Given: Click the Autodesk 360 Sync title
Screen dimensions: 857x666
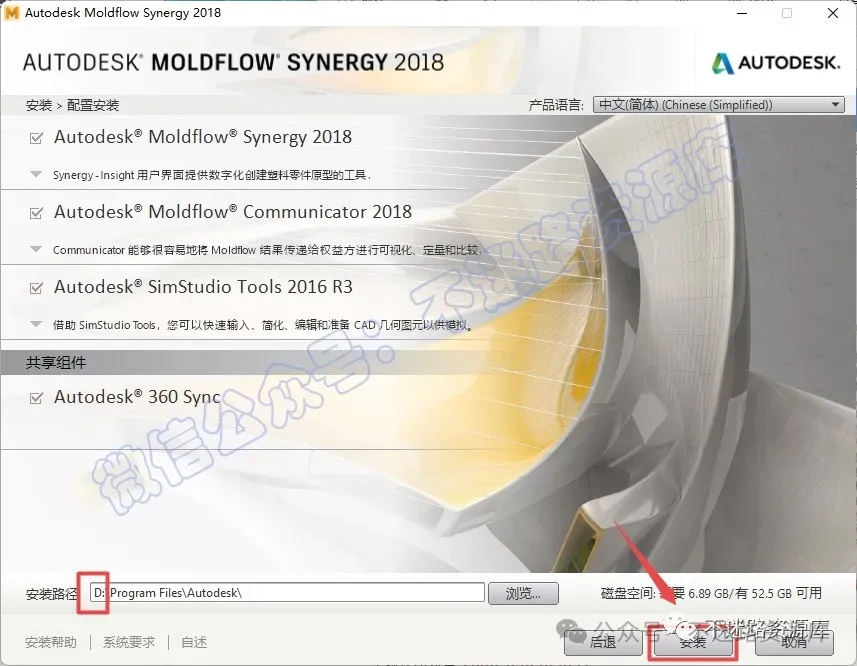Looking at the screenshot, I should [x=137, y=397].
